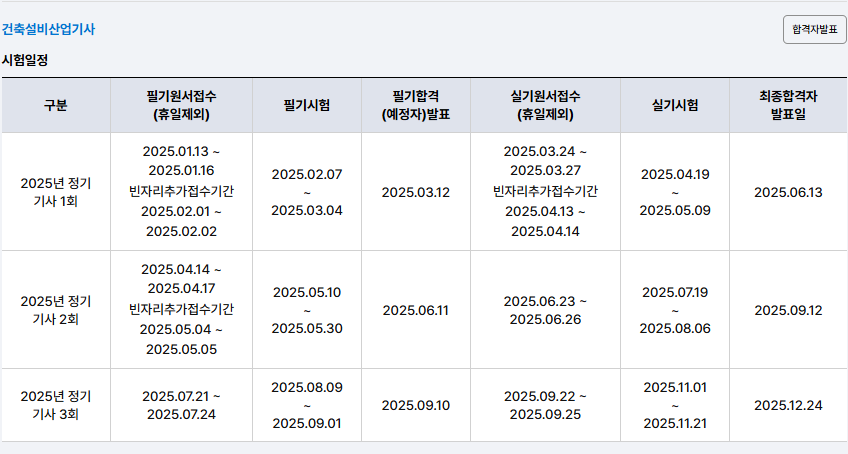The width and height of the screenshot is (848, 454).
Task: Click the 2025.07.21 ~ 2025.07.24 application period cell
Action: [181, 405]
